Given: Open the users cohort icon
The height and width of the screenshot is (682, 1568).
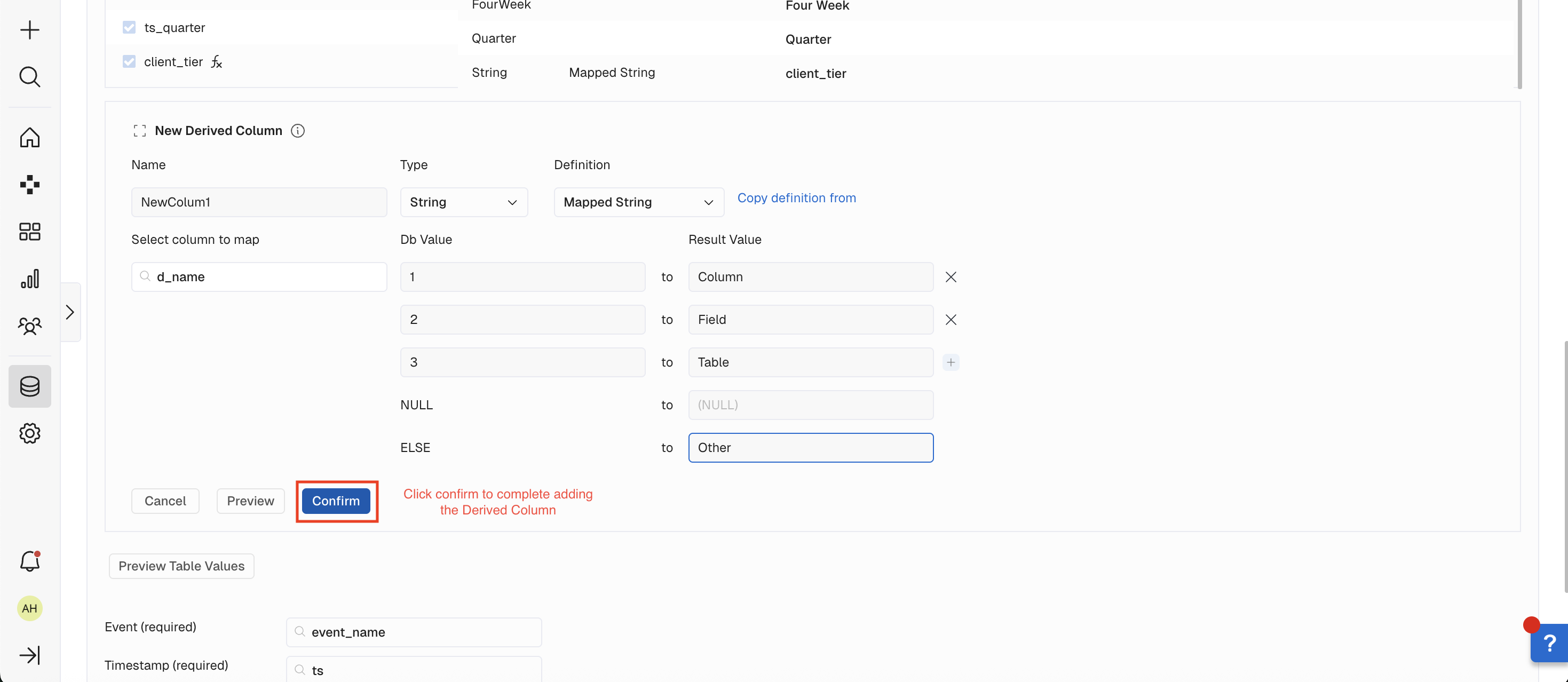Looking at the screenshot, I should point(29,326).
